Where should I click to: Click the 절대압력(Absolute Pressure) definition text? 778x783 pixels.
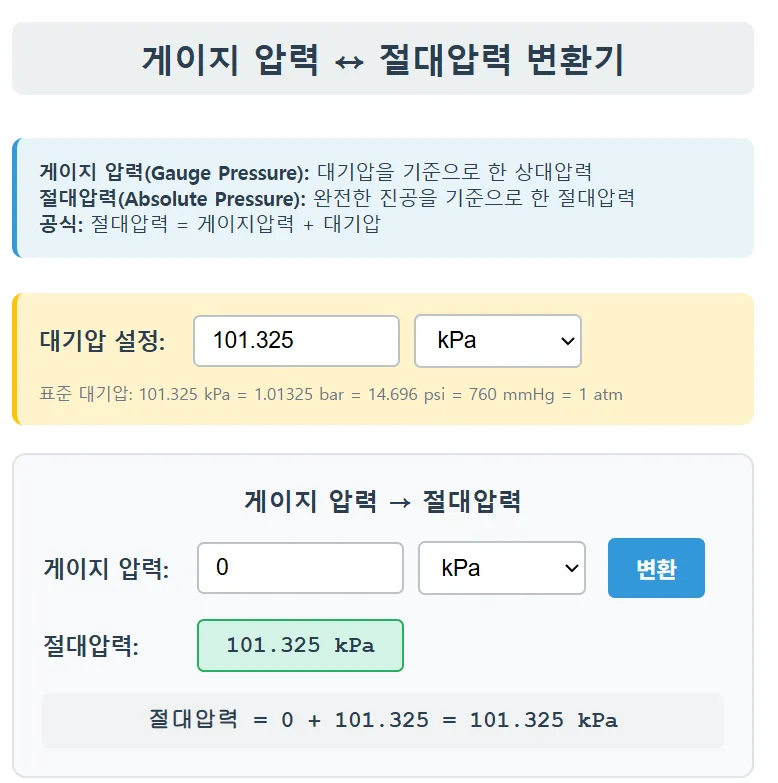(336, 197)
